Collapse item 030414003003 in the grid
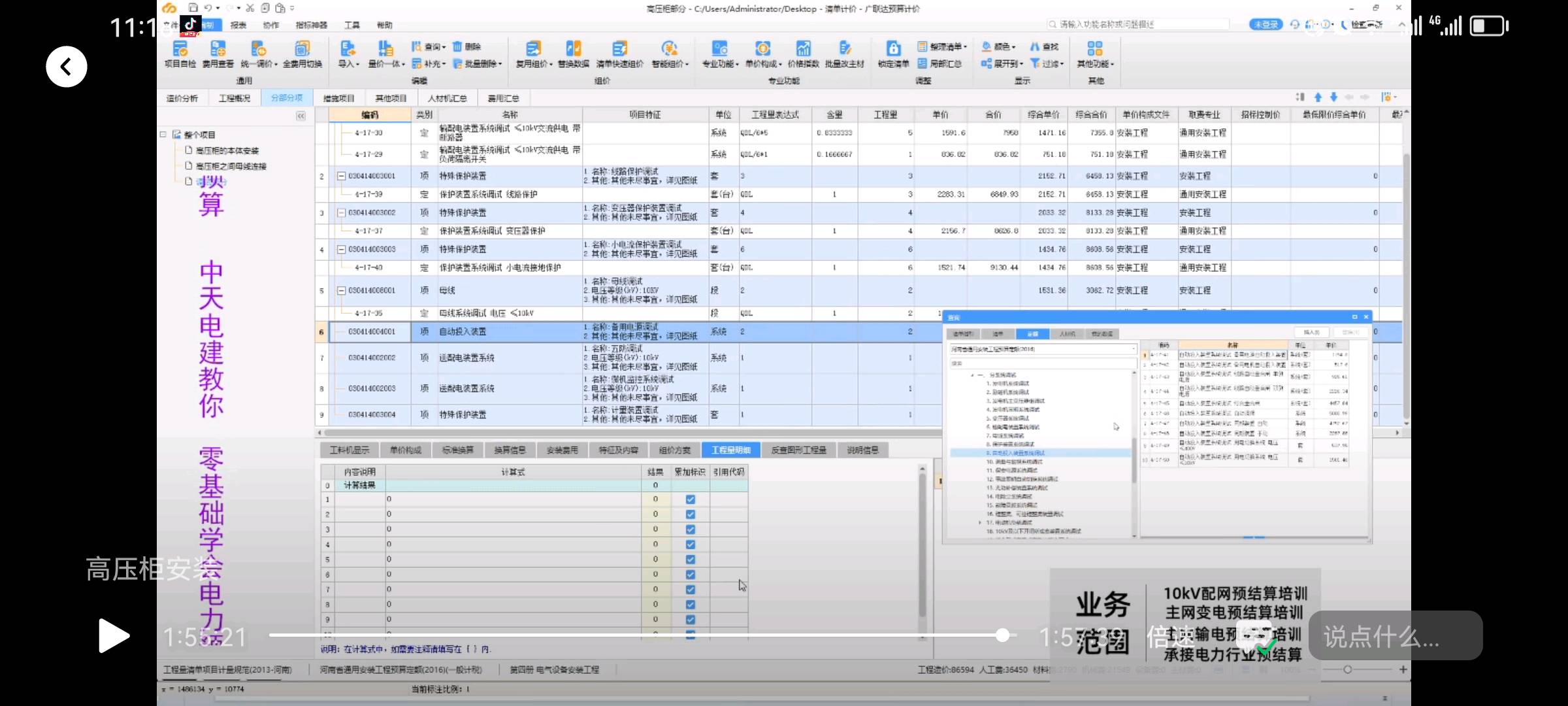The image size is (1568, 706). tap(341, 249)
